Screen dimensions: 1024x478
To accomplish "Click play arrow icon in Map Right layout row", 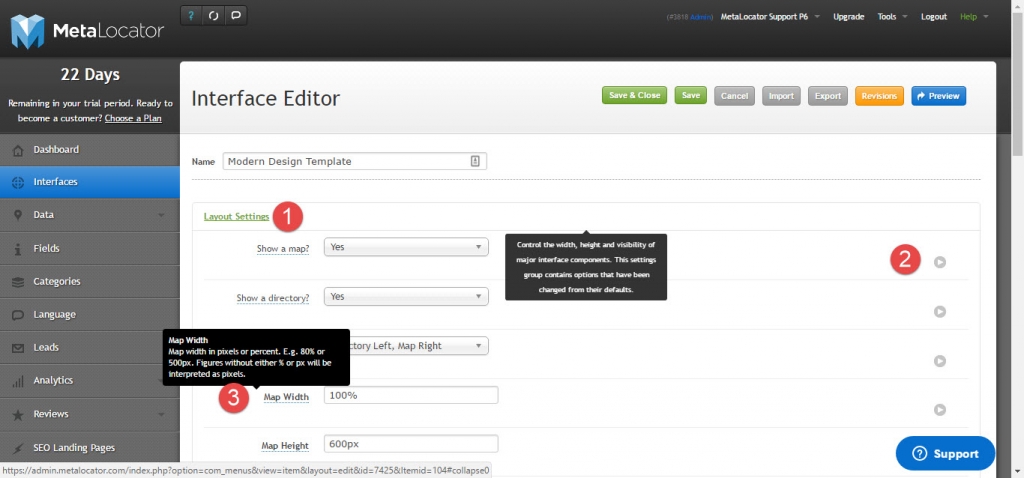I will (x=940, y=361).
